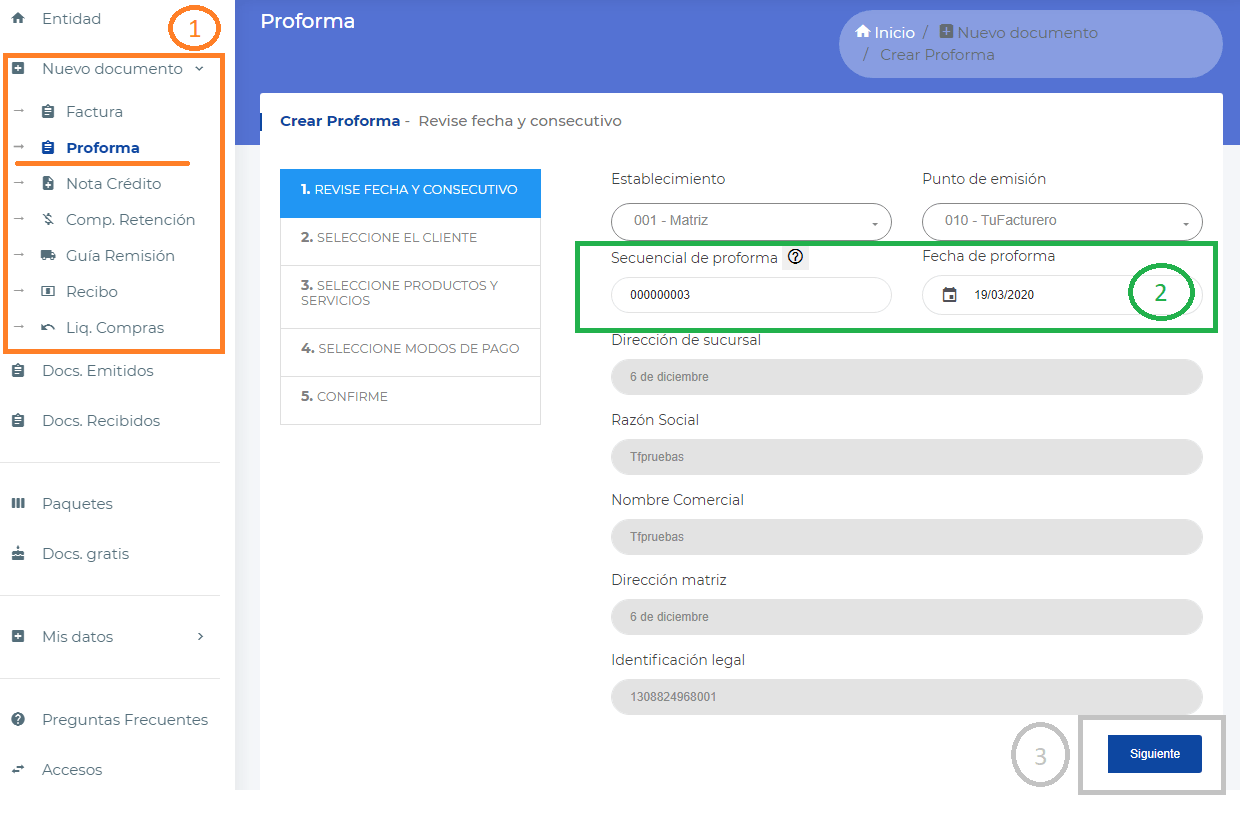Image resolution: width=1240 pixels, height=831 pixels.
Task: Click the help icon next to Secuencial de proforma
Action: tap(795, 257)
